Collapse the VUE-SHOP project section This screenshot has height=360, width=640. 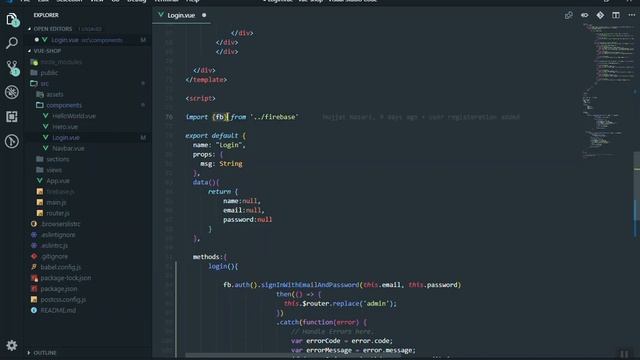coord(47,51)
